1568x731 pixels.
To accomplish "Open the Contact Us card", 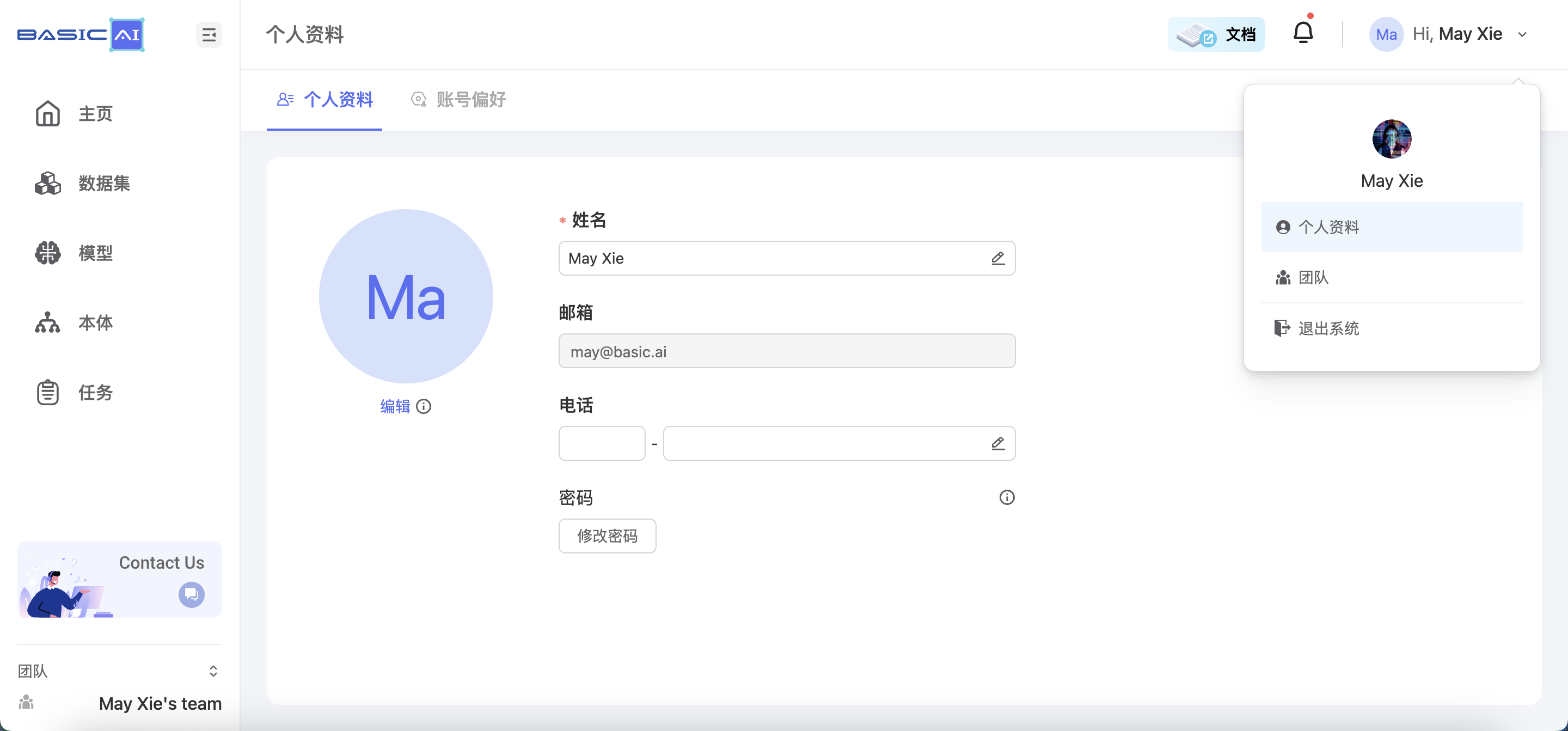I will pyautogui.click(x=119, y=580).
